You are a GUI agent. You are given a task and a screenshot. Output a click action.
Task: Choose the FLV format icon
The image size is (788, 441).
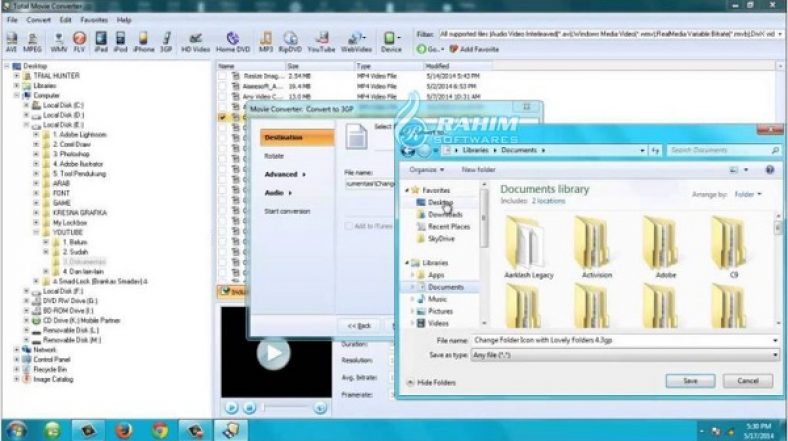(x=79, y=42)
